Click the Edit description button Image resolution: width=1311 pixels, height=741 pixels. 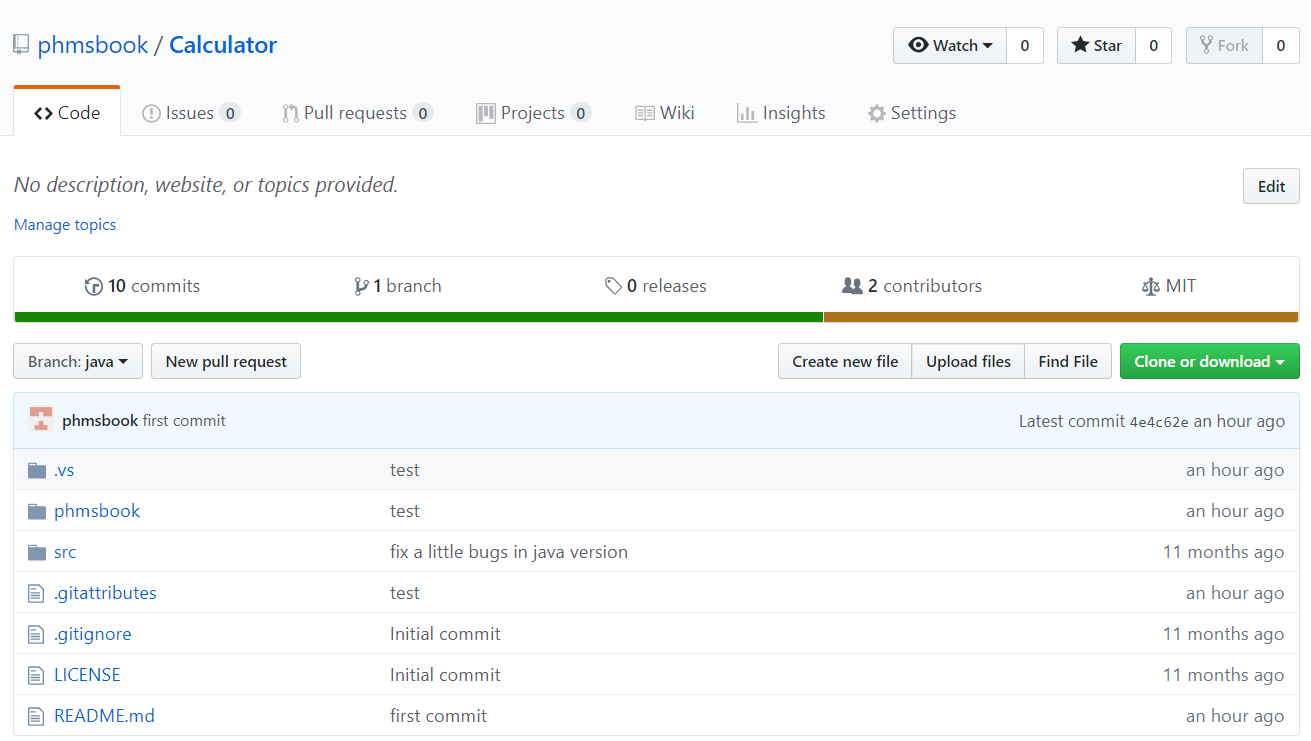[x=1271, y=186]
